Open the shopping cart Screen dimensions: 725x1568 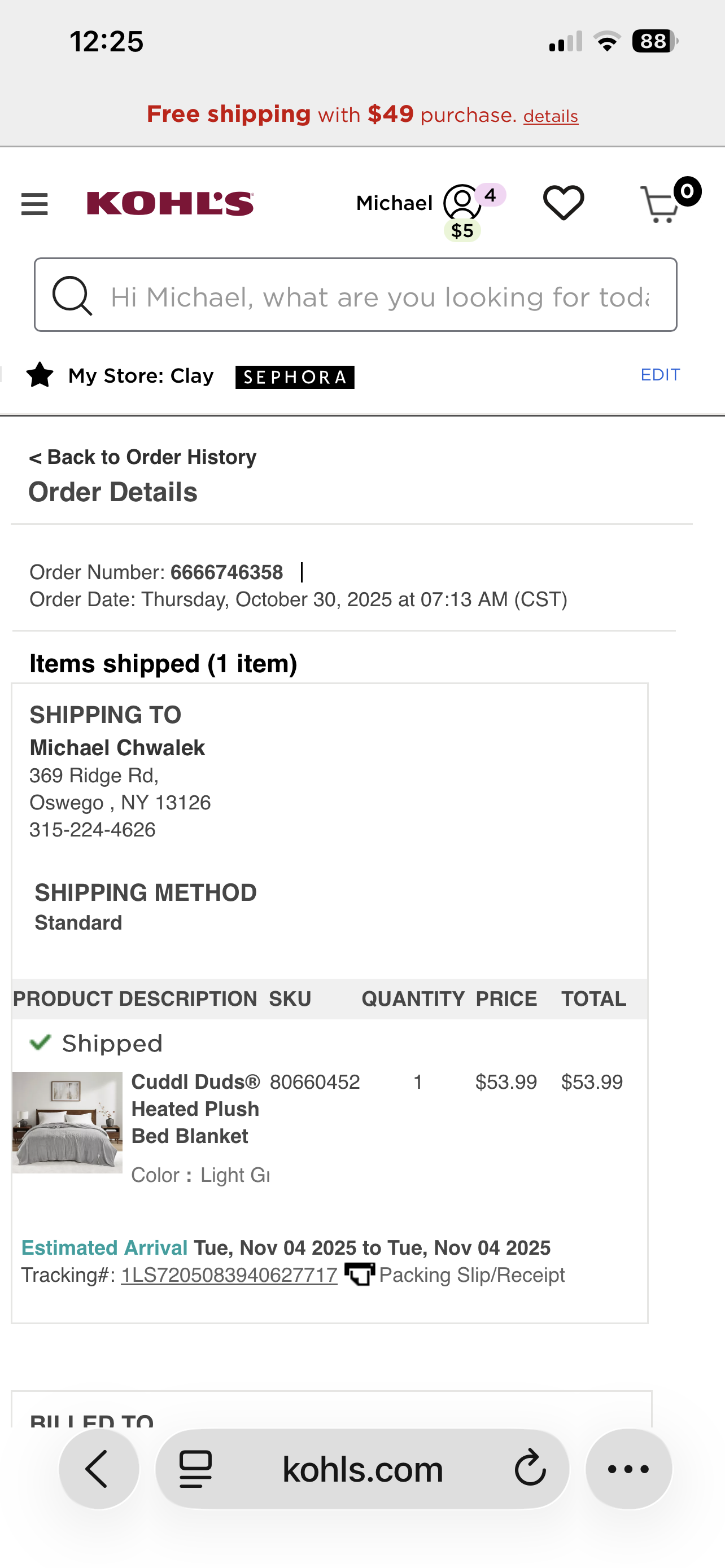coord(661,204)
